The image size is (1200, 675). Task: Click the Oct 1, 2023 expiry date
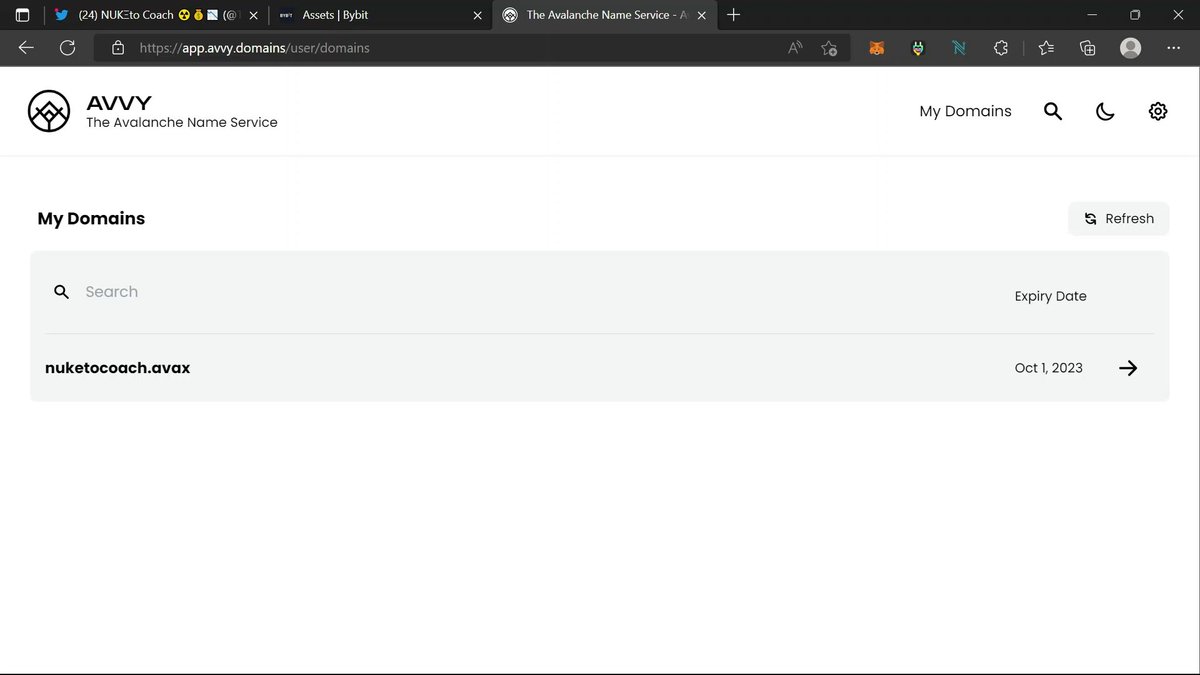(x=1048, y=368)
